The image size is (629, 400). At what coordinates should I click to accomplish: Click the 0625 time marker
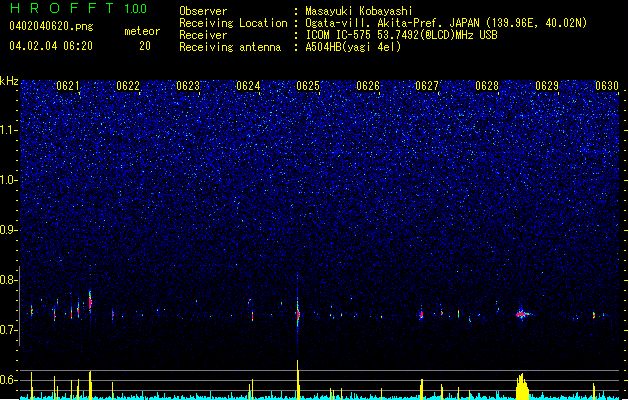[308, 86]
